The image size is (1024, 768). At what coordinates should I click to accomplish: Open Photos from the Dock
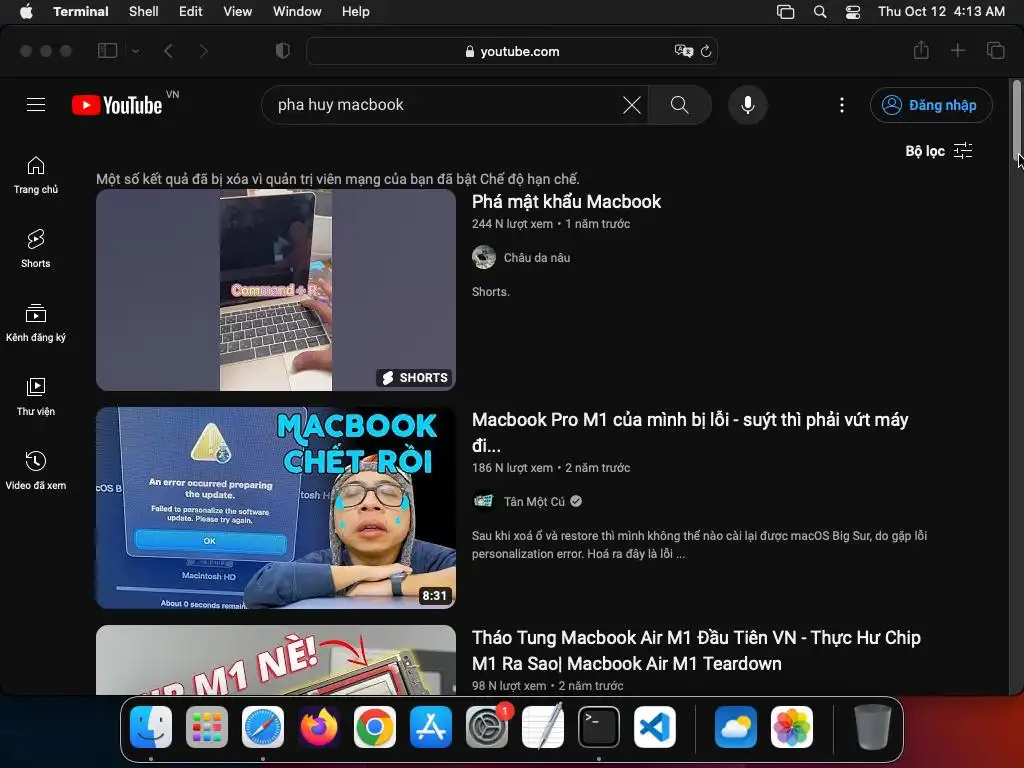click(792, 727)
